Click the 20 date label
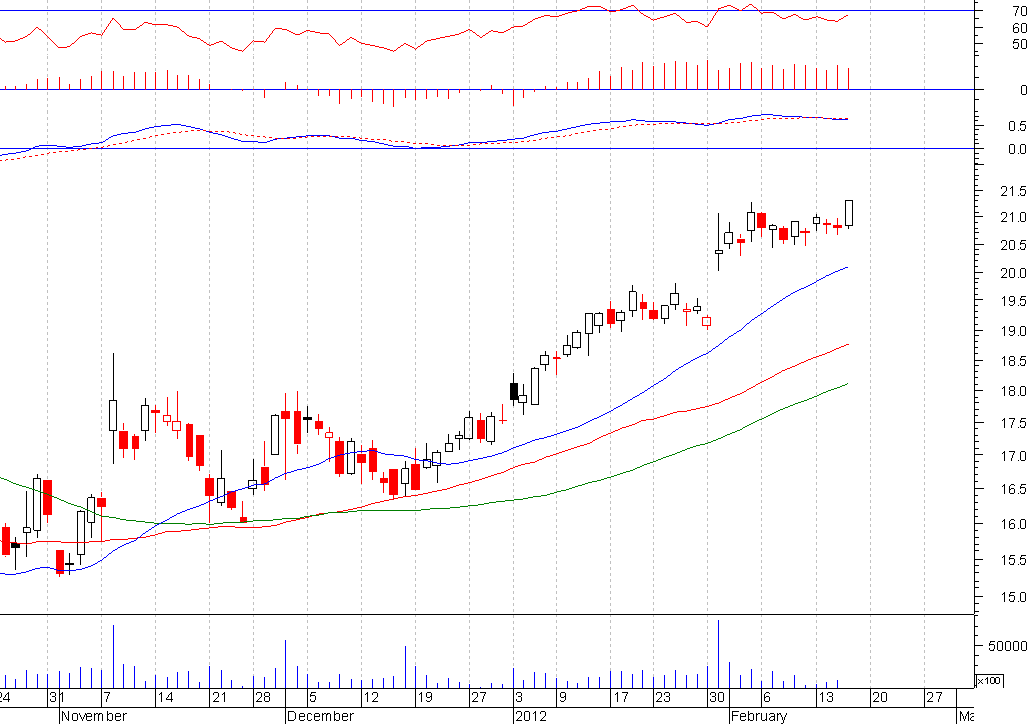Image resolution: width=1031 pixels, height=724 pixels. pyautogui.click(x=880, y=697)
